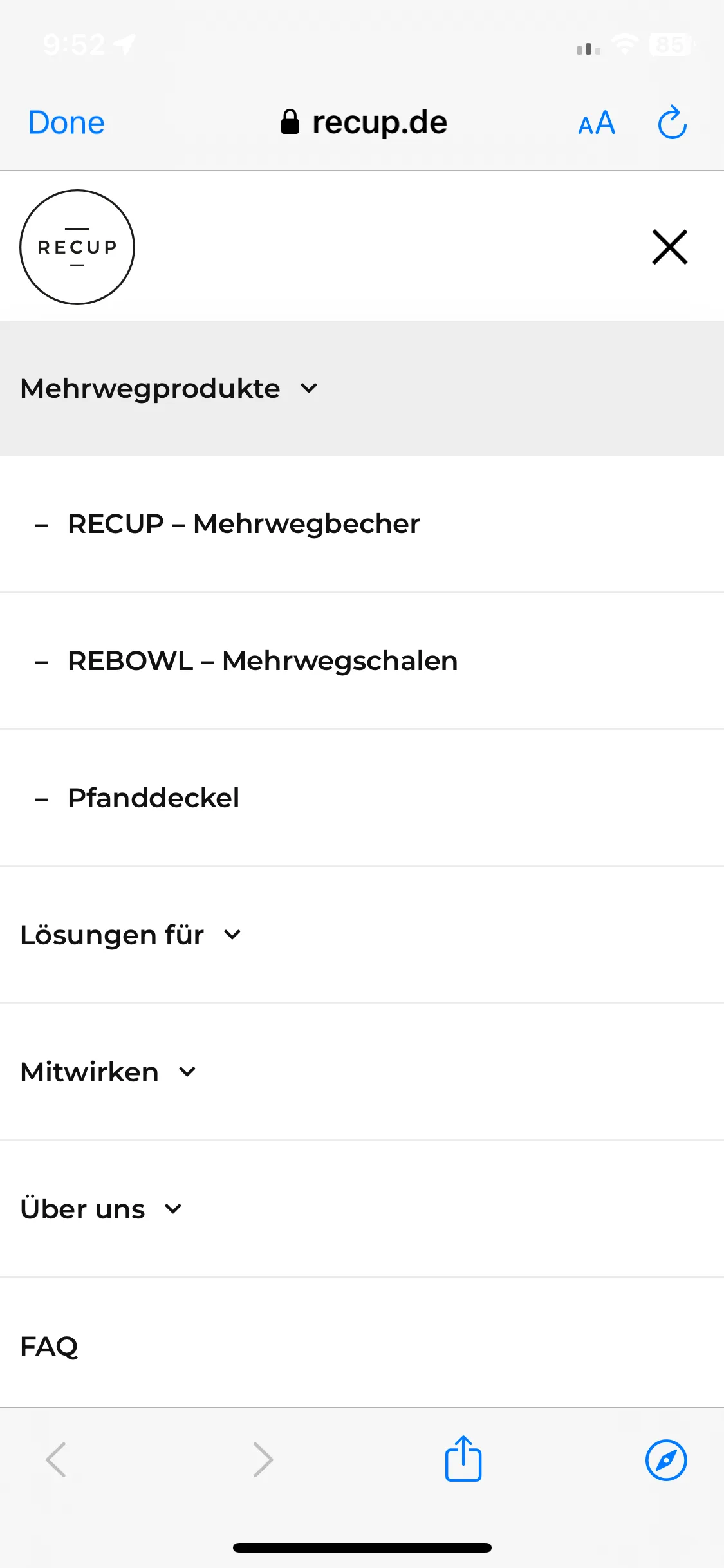
Task: Select the Pfanddeckel submenu entry
Action: (362, 798)
